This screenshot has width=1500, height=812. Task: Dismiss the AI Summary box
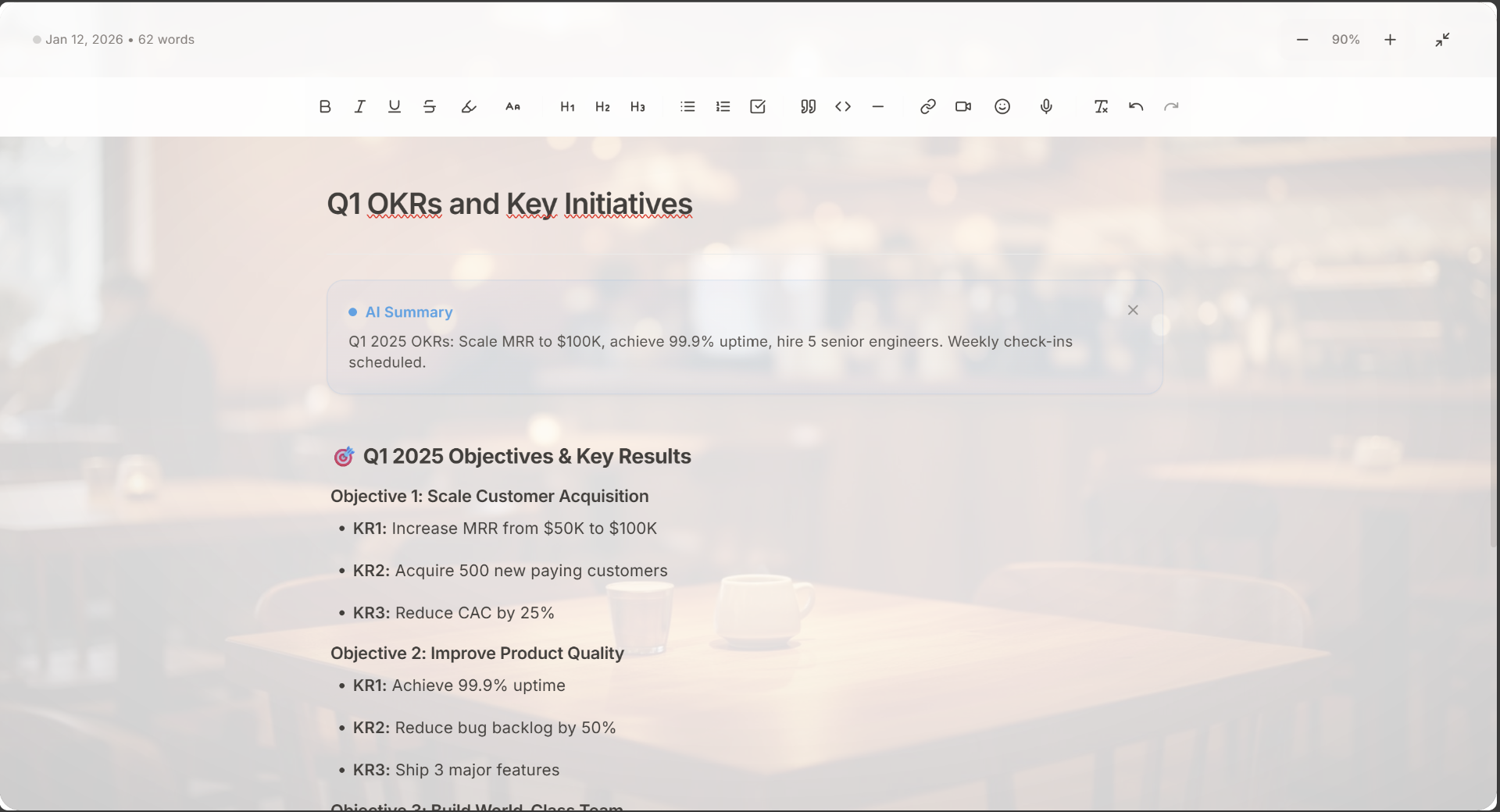point(1133,311)
